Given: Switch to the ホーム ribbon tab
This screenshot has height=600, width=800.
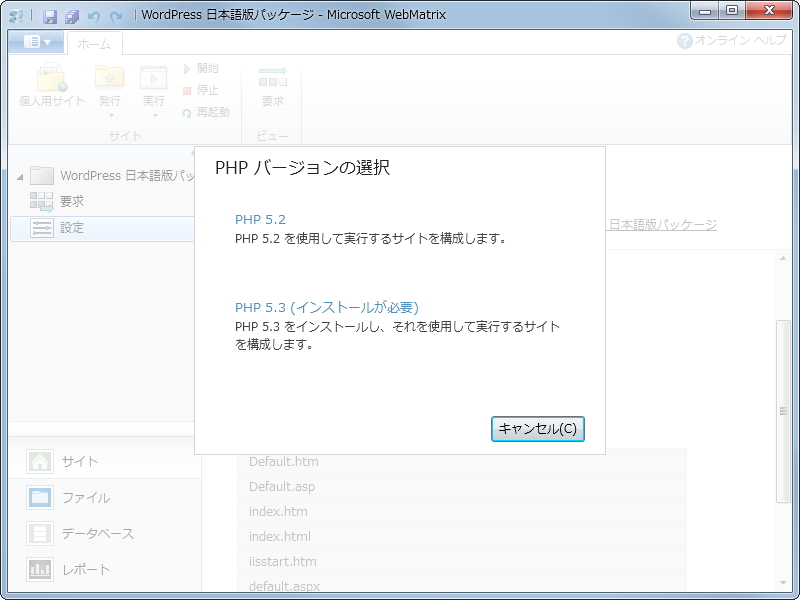Looking at the screenshot, I should (96, 42).
